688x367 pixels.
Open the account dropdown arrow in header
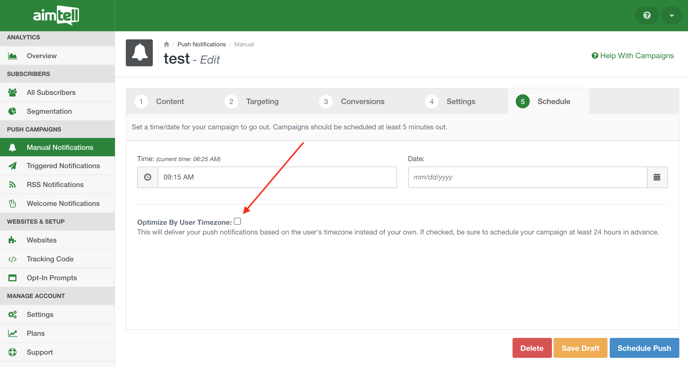click(x=671, y=15)
